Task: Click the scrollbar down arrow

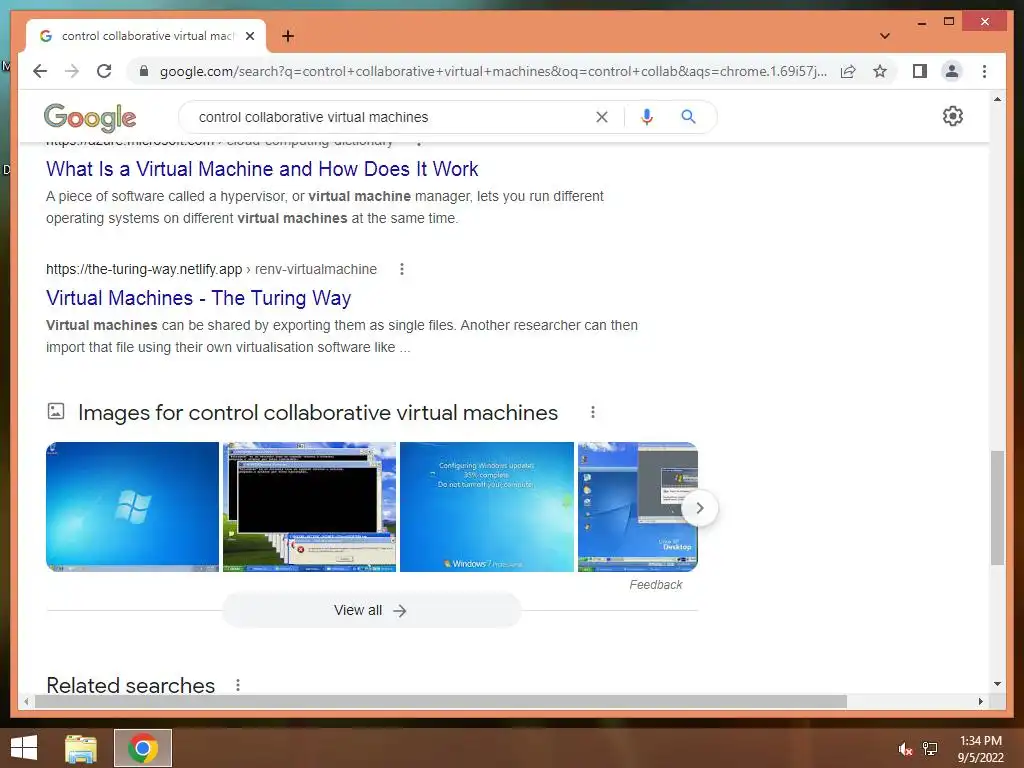Action: tap(997, 684)
